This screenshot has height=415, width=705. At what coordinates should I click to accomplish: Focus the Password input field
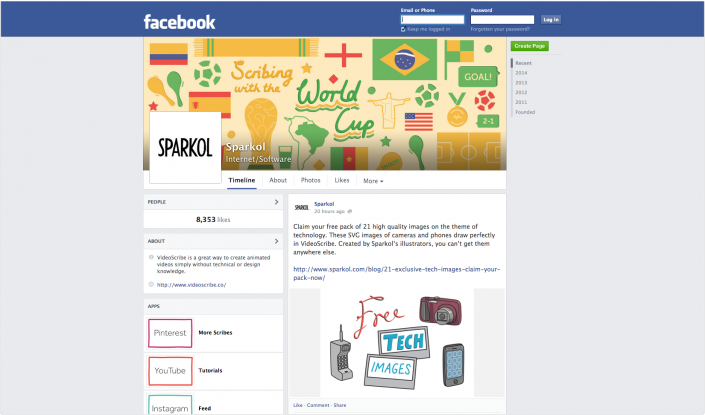(502, 20)
